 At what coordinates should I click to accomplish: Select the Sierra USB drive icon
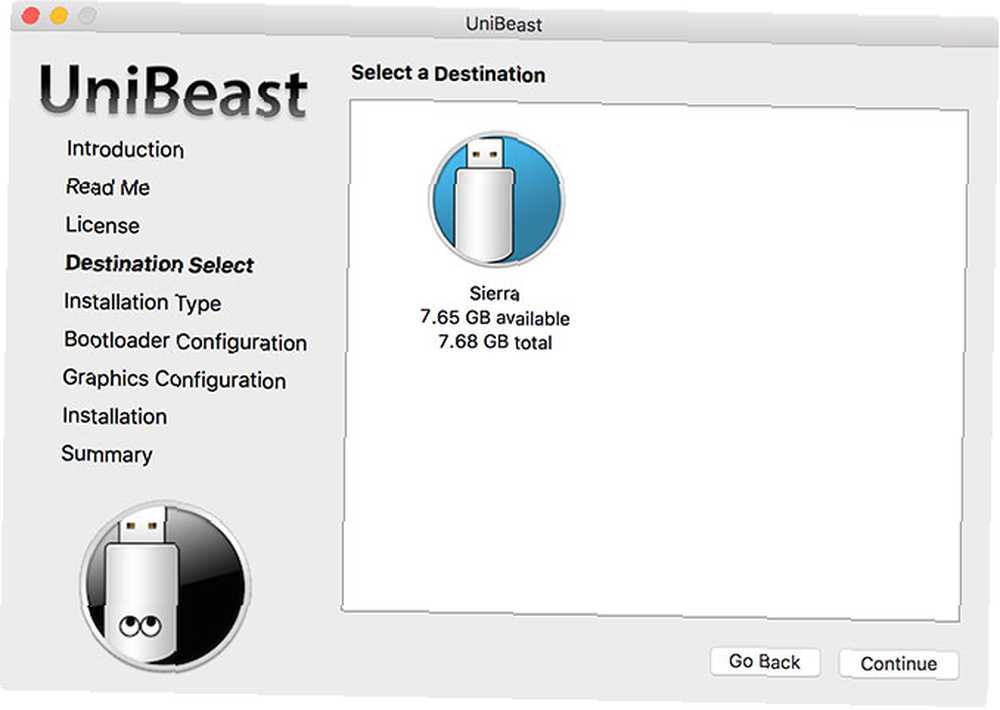click(497, 198)
